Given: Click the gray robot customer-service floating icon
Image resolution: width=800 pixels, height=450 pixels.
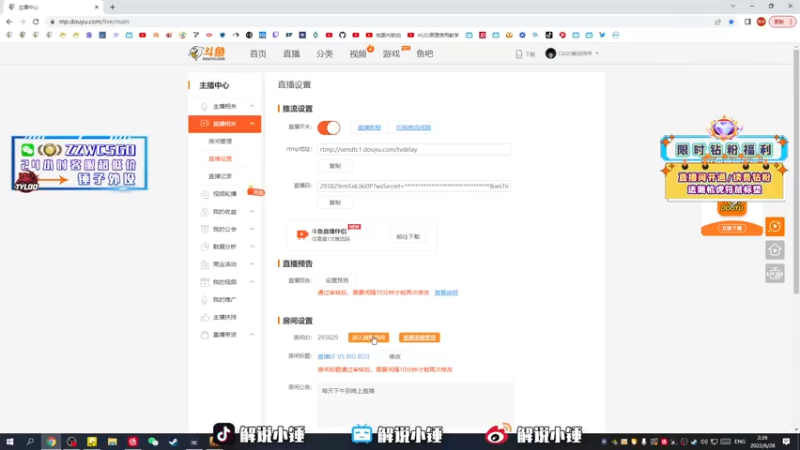Looking at the screenshot, I should (x=774, y=274).
